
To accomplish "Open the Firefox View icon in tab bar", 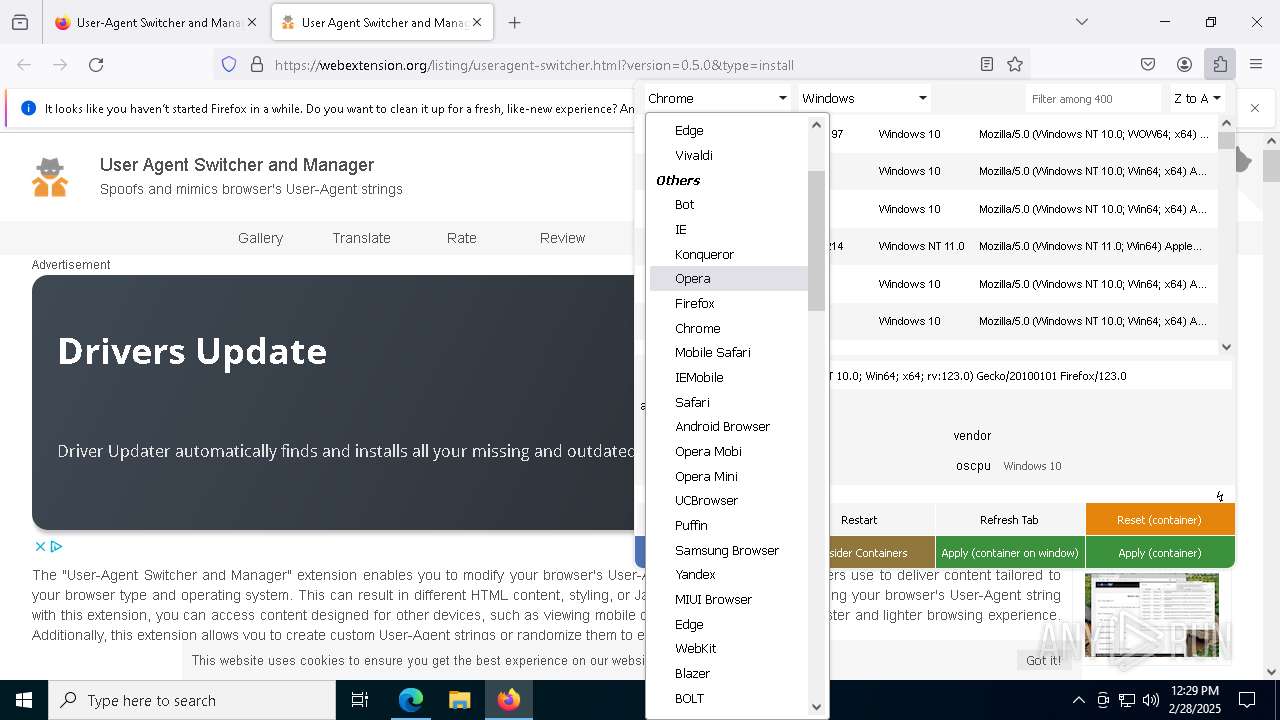I will point(20,22).
